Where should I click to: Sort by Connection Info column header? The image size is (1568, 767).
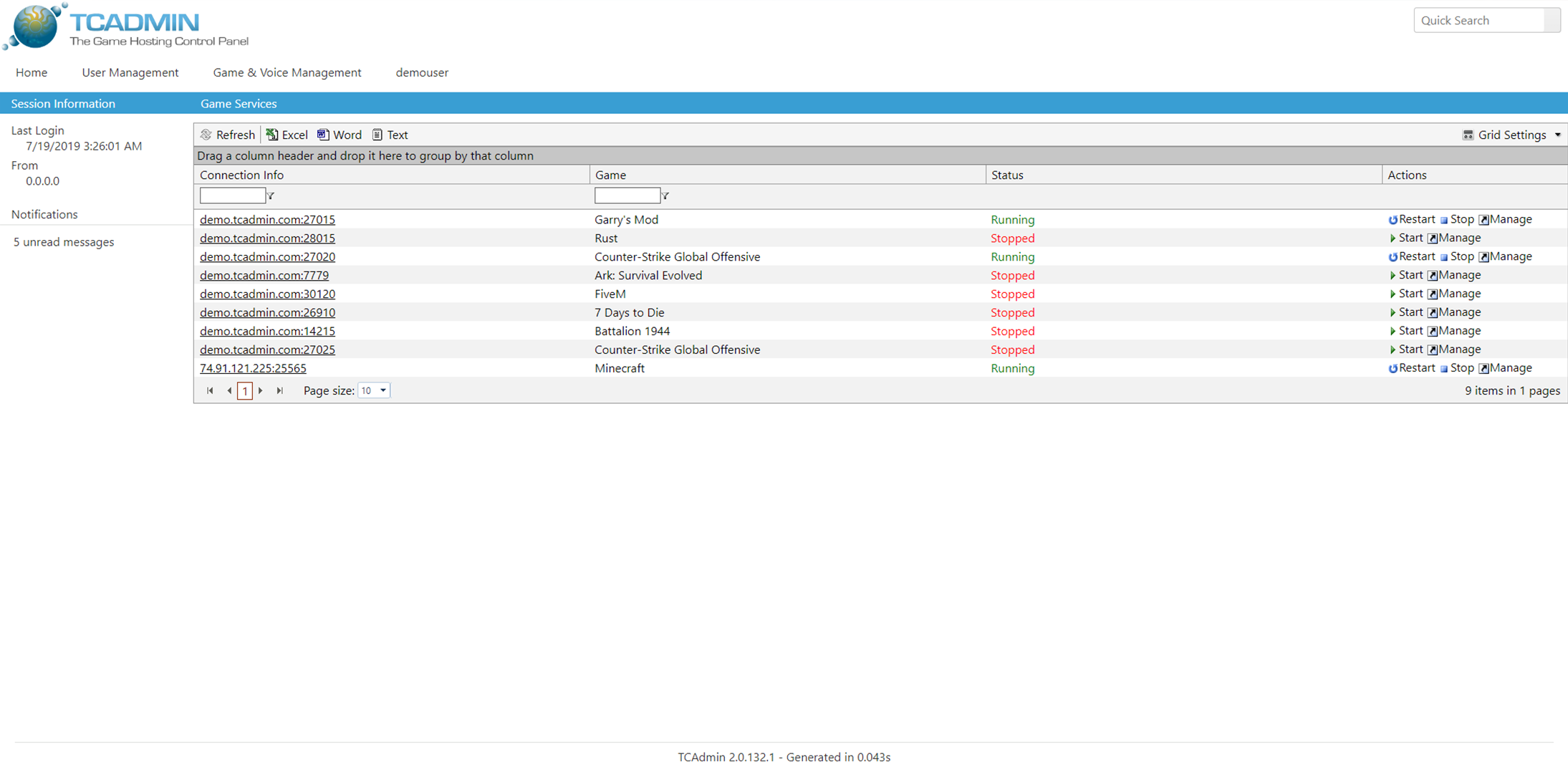click(x=241, y=175)
